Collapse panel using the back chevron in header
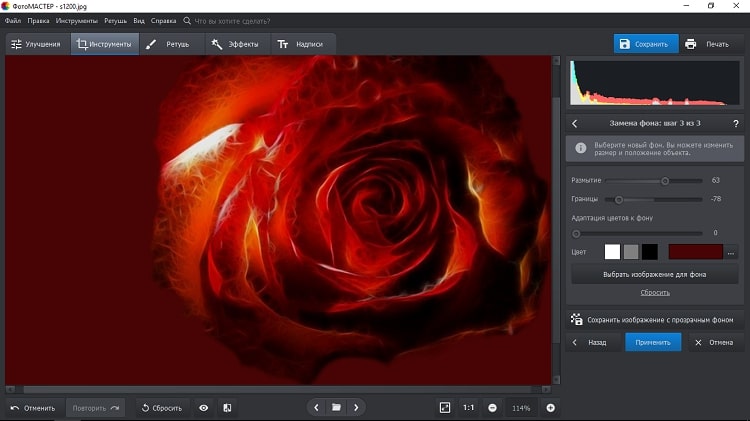Screen dimensions: 750x421 coord(575,124)
